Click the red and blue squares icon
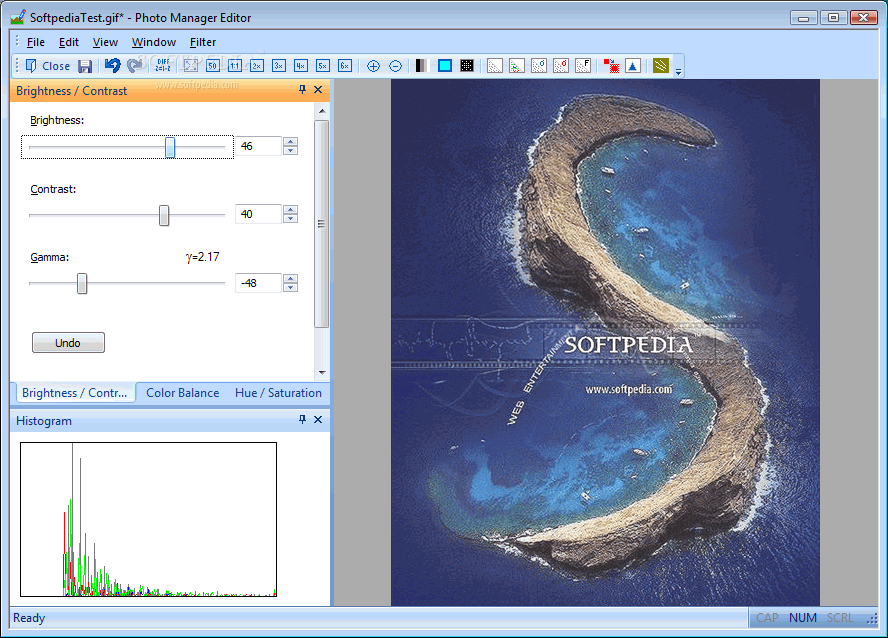 click(x=611, y=66)
